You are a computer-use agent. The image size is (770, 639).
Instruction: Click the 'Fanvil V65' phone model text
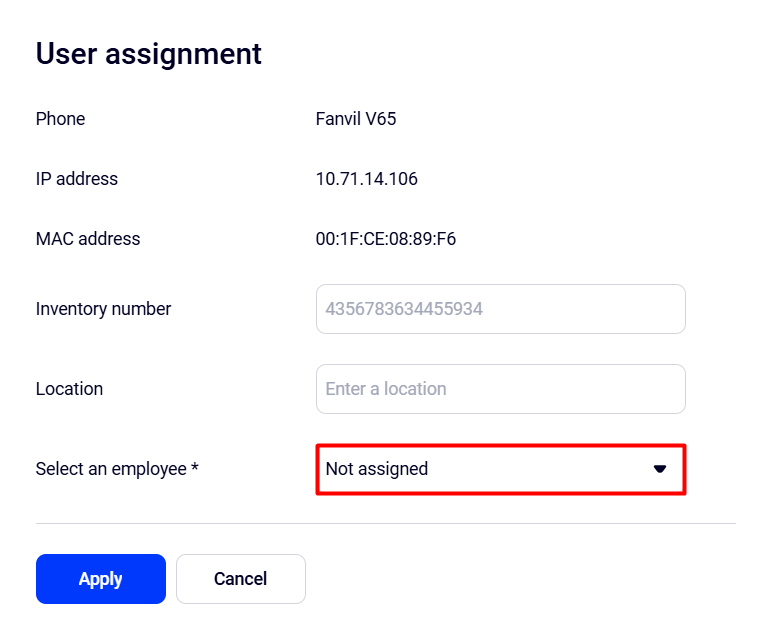point(356,119)
